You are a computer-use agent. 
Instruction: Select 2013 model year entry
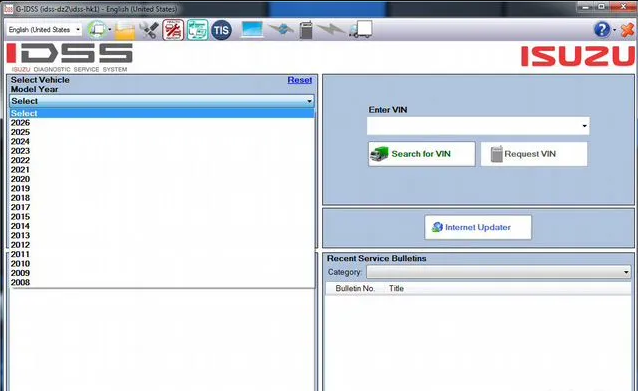(162, 235)
